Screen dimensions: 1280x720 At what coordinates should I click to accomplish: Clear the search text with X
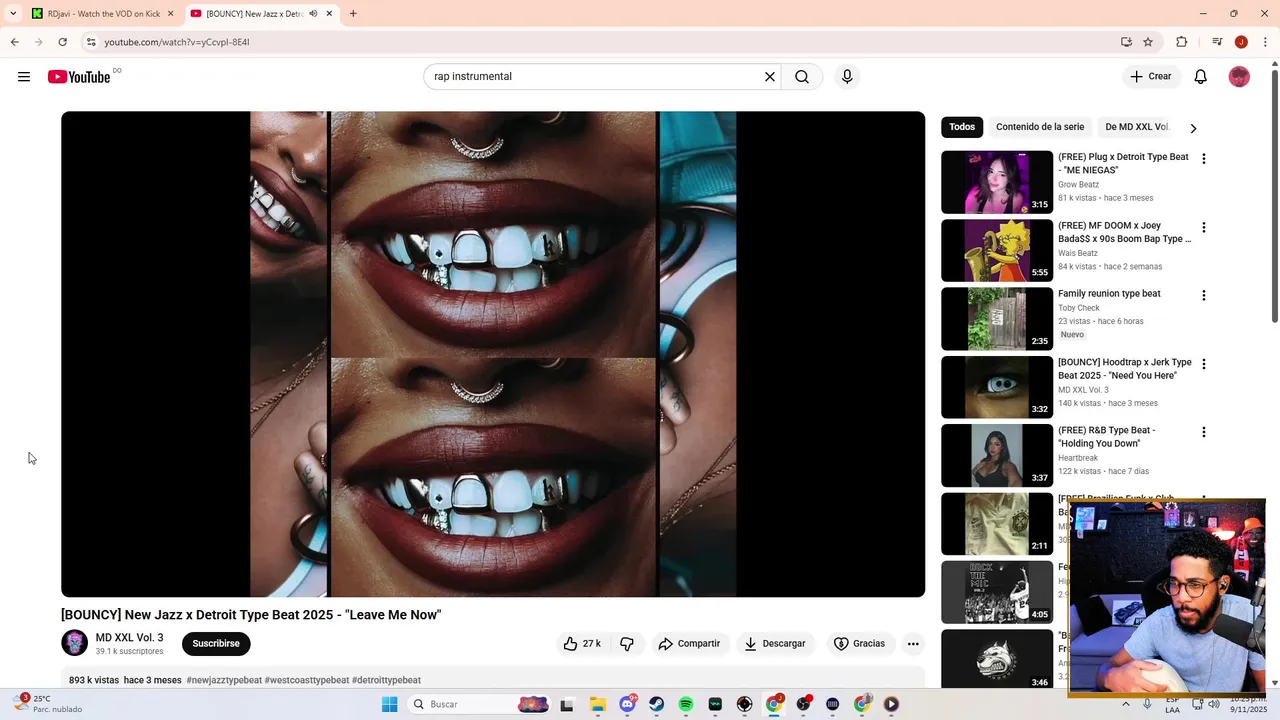(x=770, y=77)
